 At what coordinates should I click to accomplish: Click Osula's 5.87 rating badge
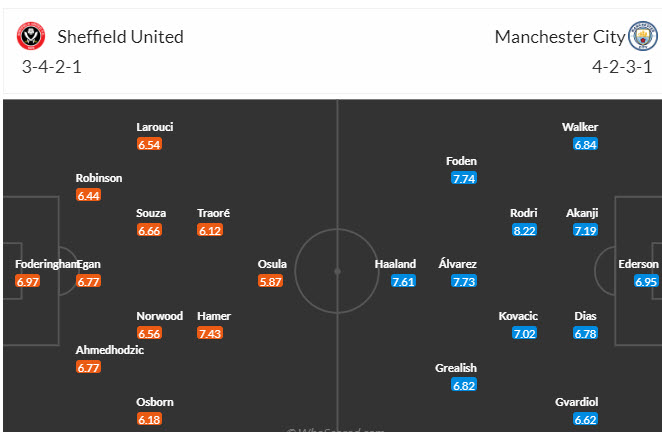pyautogui.click(x=270, y=282)
